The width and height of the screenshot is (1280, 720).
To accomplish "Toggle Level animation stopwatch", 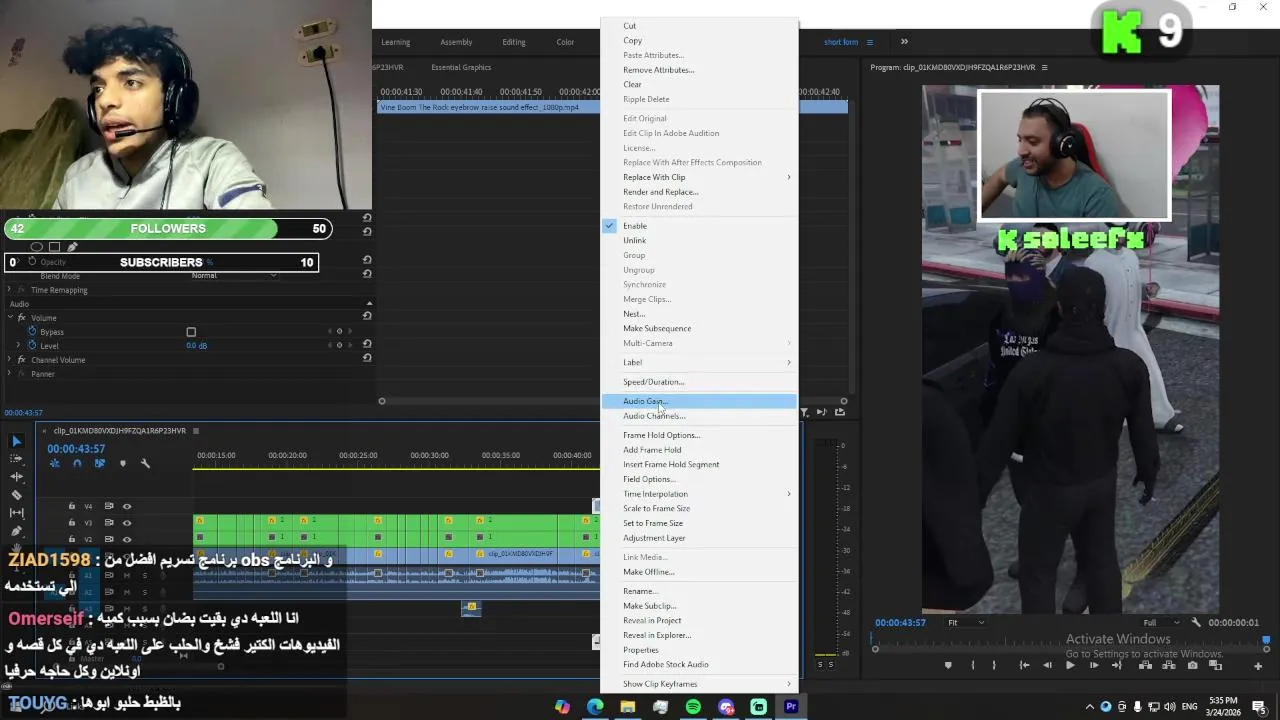I will point(32,345).
